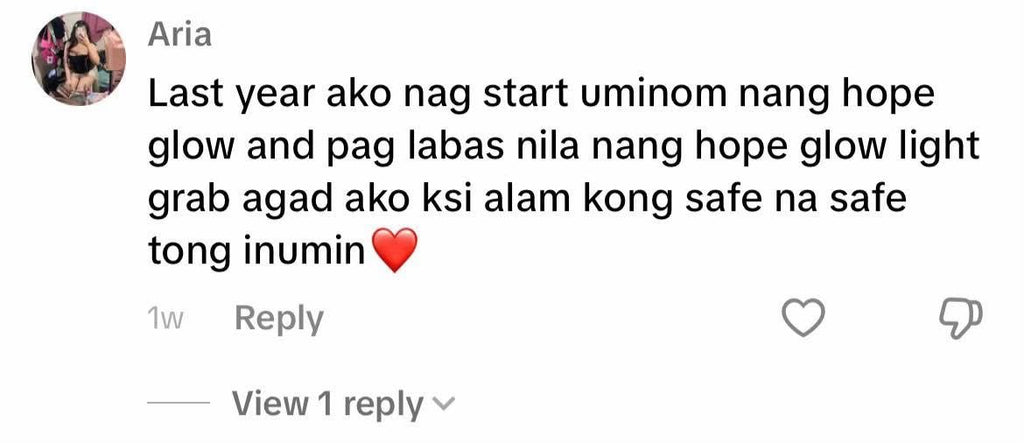1024x443 pixels.
Task: Like Aria's comment with the heart icon
Action: (x=803, y=319)
